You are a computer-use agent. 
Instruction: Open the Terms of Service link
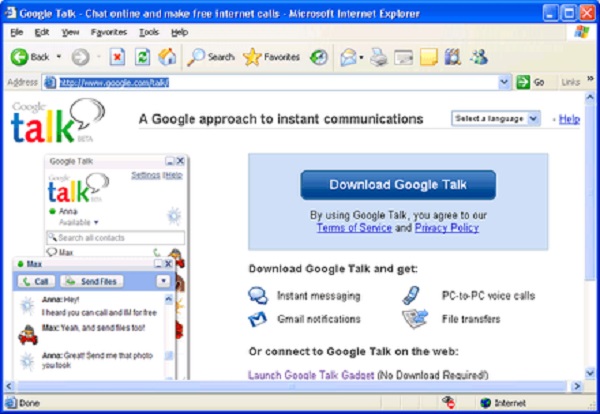tap(353, 228)
